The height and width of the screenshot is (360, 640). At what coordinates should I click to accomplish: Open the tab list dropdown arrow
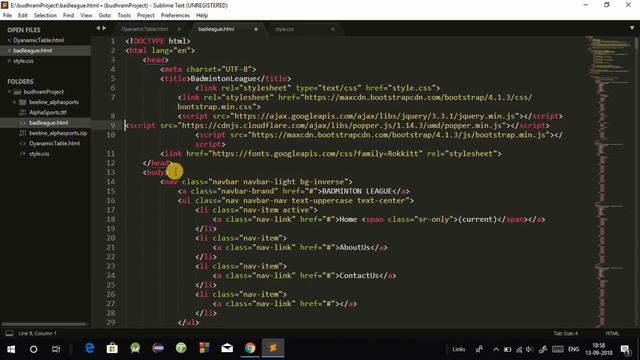[x=632, y=28]
